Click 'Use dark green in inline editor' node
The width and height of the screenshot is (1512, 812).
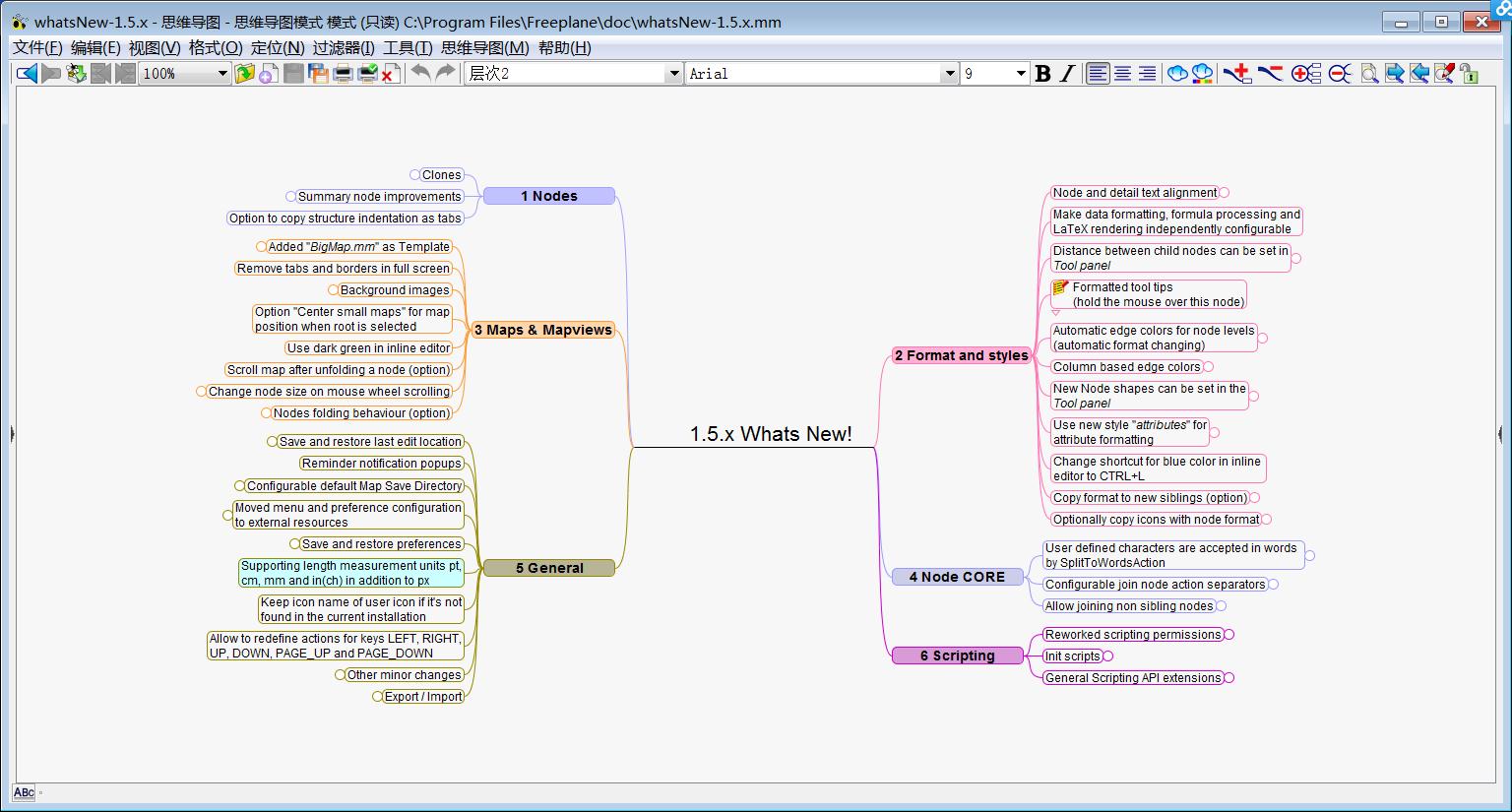(369, 348)
